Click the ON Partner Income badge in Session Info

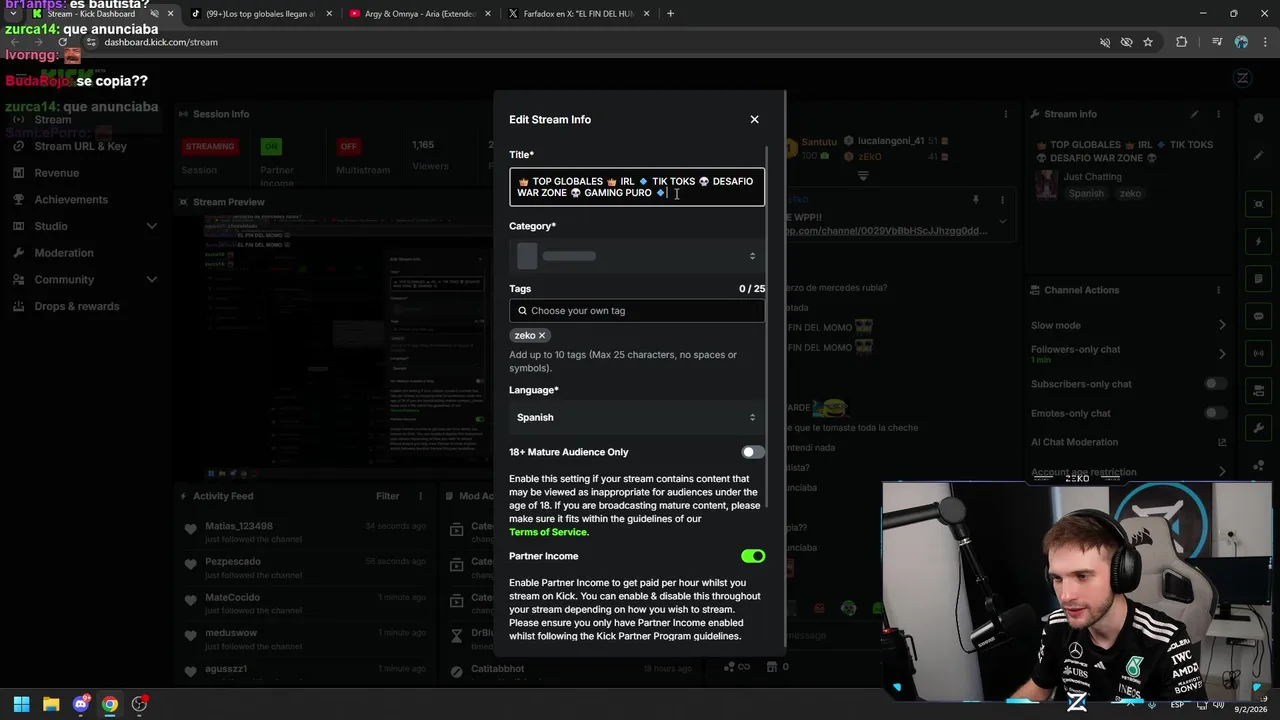[x=271, y=146]
